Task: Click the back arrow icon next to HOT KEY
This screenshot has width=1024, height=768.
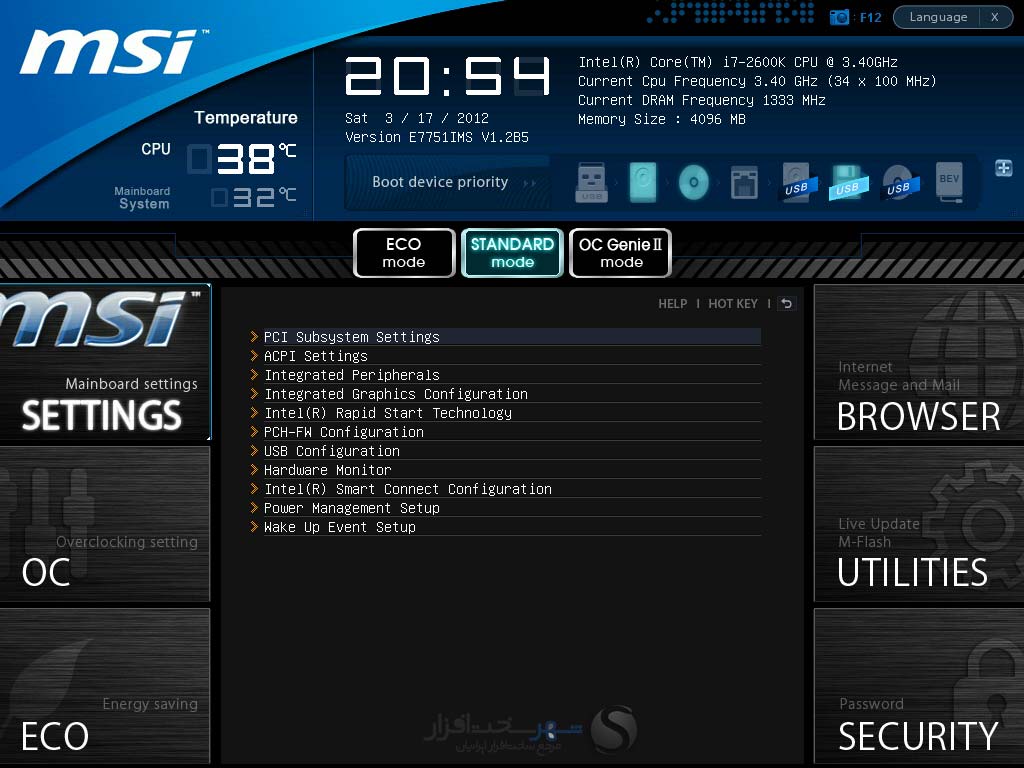Action: [786, 304]
